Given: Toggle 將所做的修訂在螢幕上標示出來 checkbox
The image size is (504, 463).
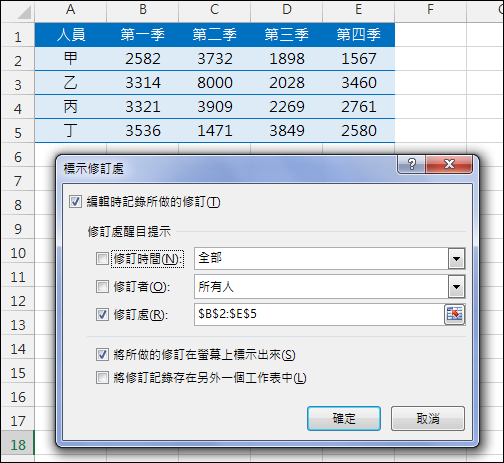Looking at the screenshot, I should [x=102, y=354].
